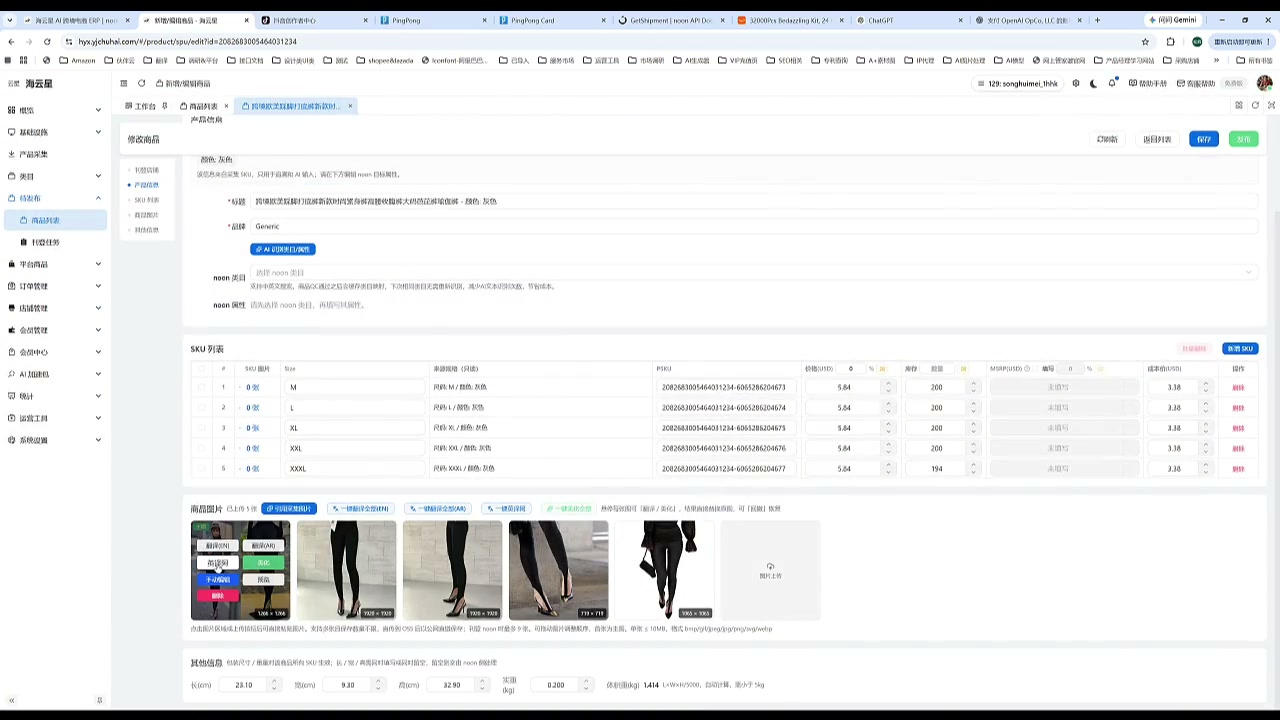Click the 长(cm) field showing 23.10

coord(243,685)
